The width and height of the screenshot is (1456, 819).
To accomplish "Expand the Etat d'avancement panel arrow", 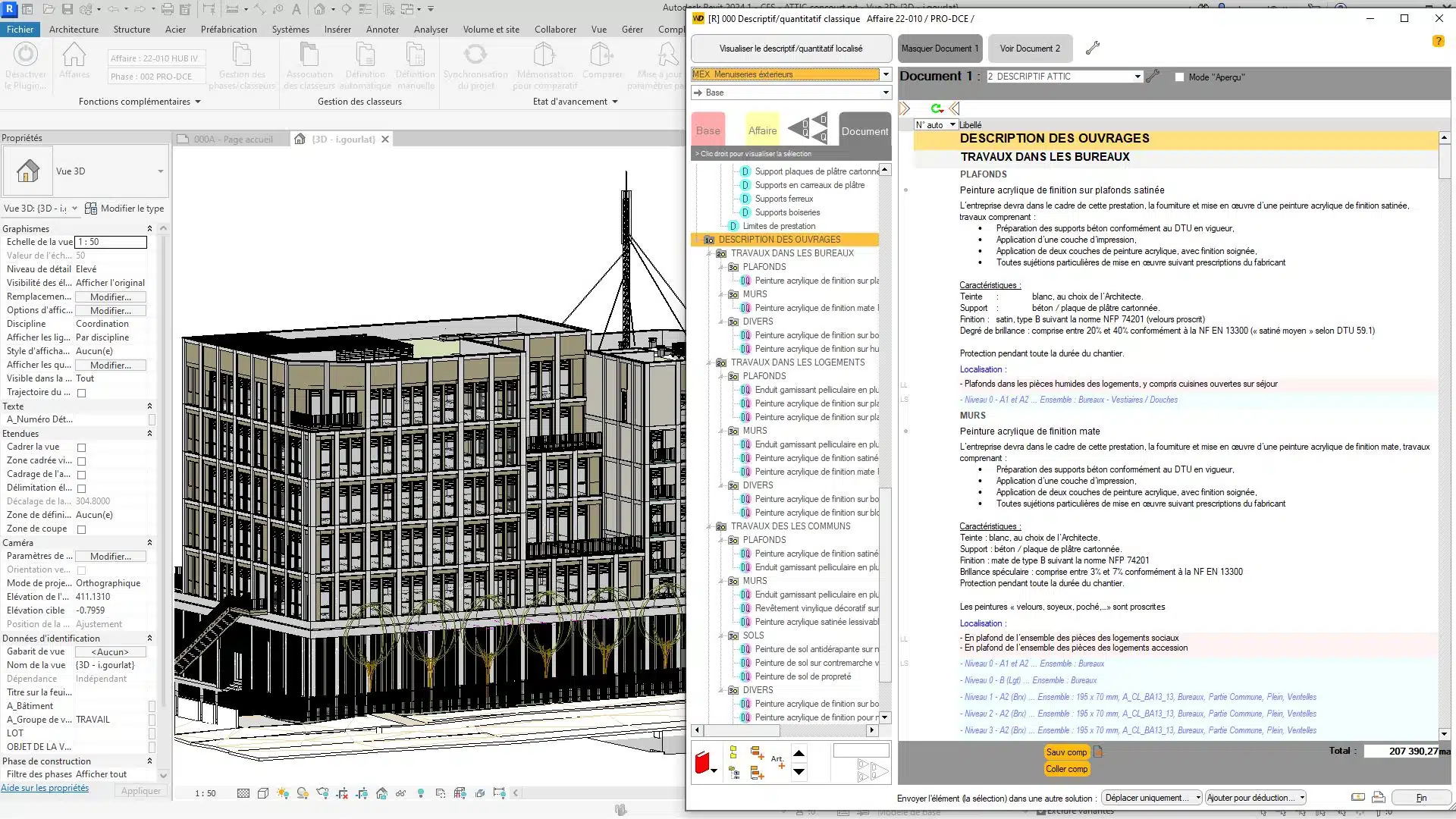I will click(615, 102).
